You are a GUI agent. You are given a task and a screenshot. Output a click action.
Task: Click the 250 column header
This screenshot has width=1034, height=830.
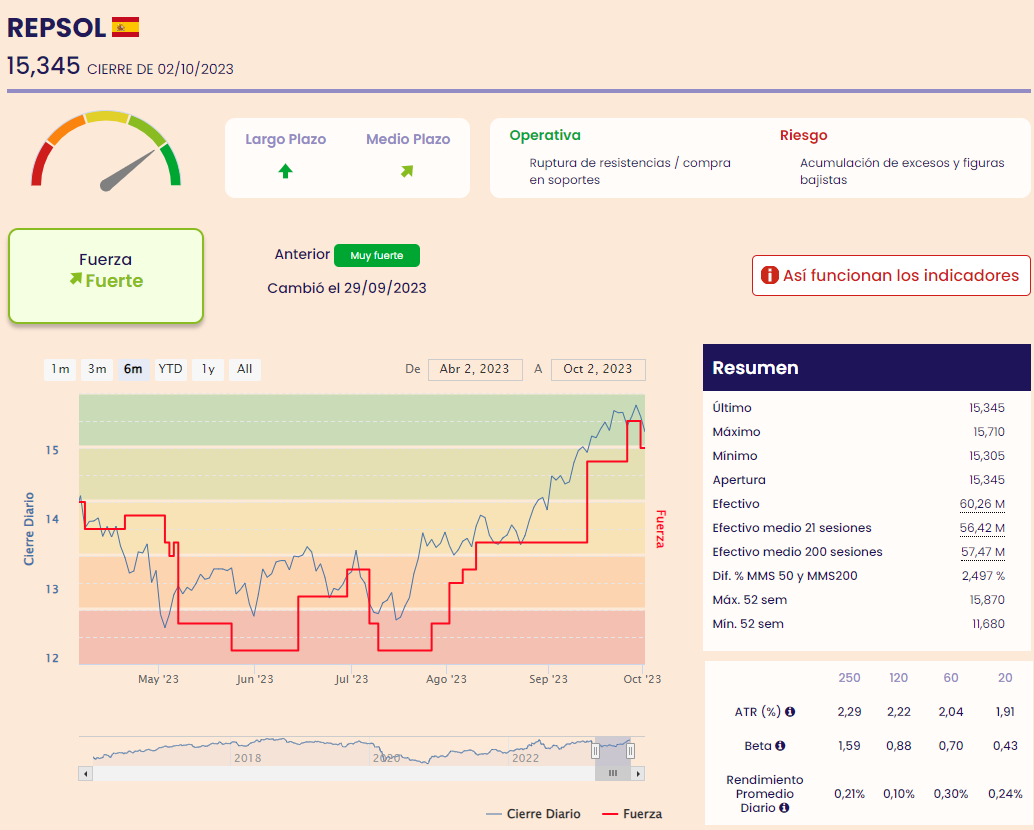tap(849, 678)
